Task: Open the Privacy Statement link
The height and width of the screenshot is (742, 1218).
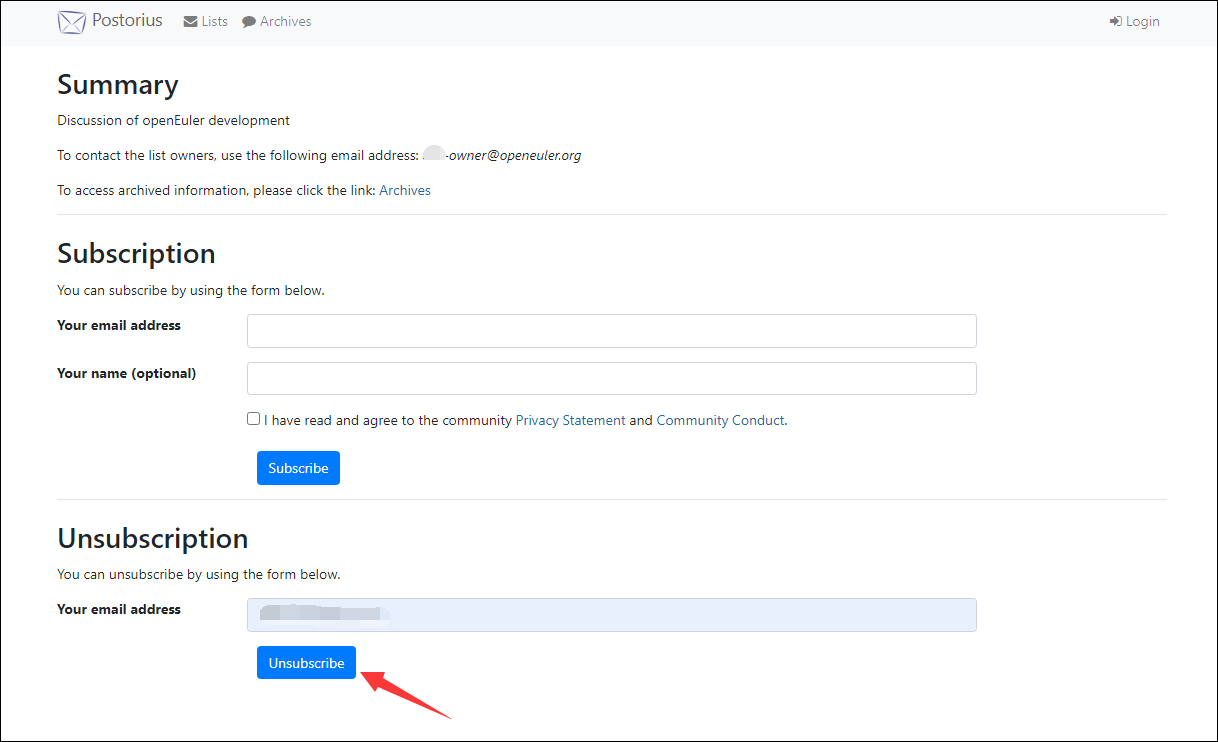Action: [x=570, y=421]
